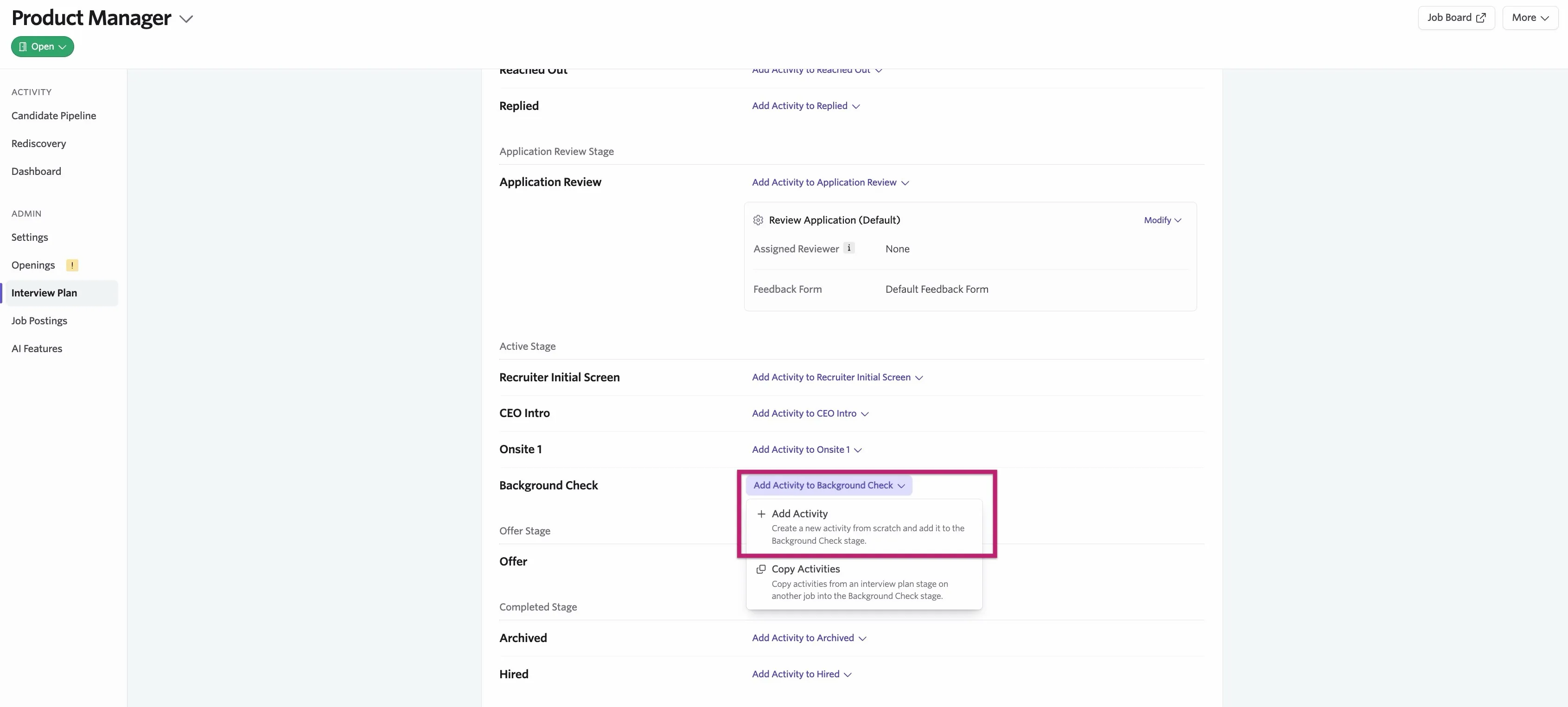This screenshot has height=707, width=1568.
Task: Click the Application Review Stage heading
Action: 556,152
